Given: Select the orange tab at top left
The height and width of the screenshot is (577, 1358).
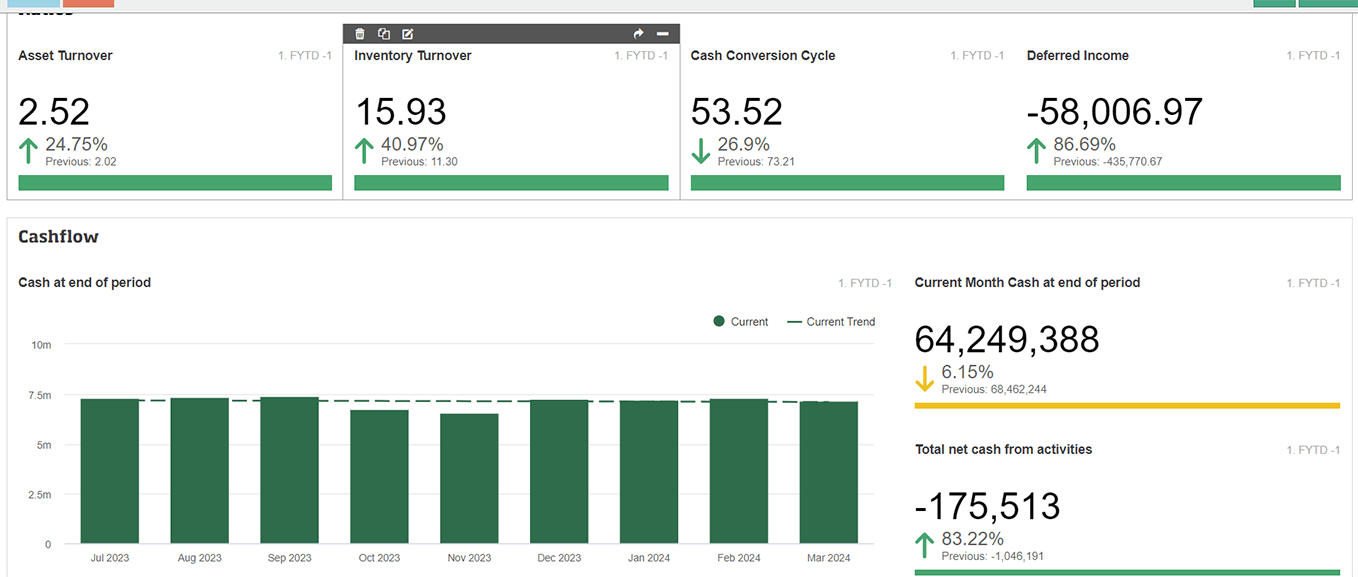Looking at the screenshot, I should (90, 3).
